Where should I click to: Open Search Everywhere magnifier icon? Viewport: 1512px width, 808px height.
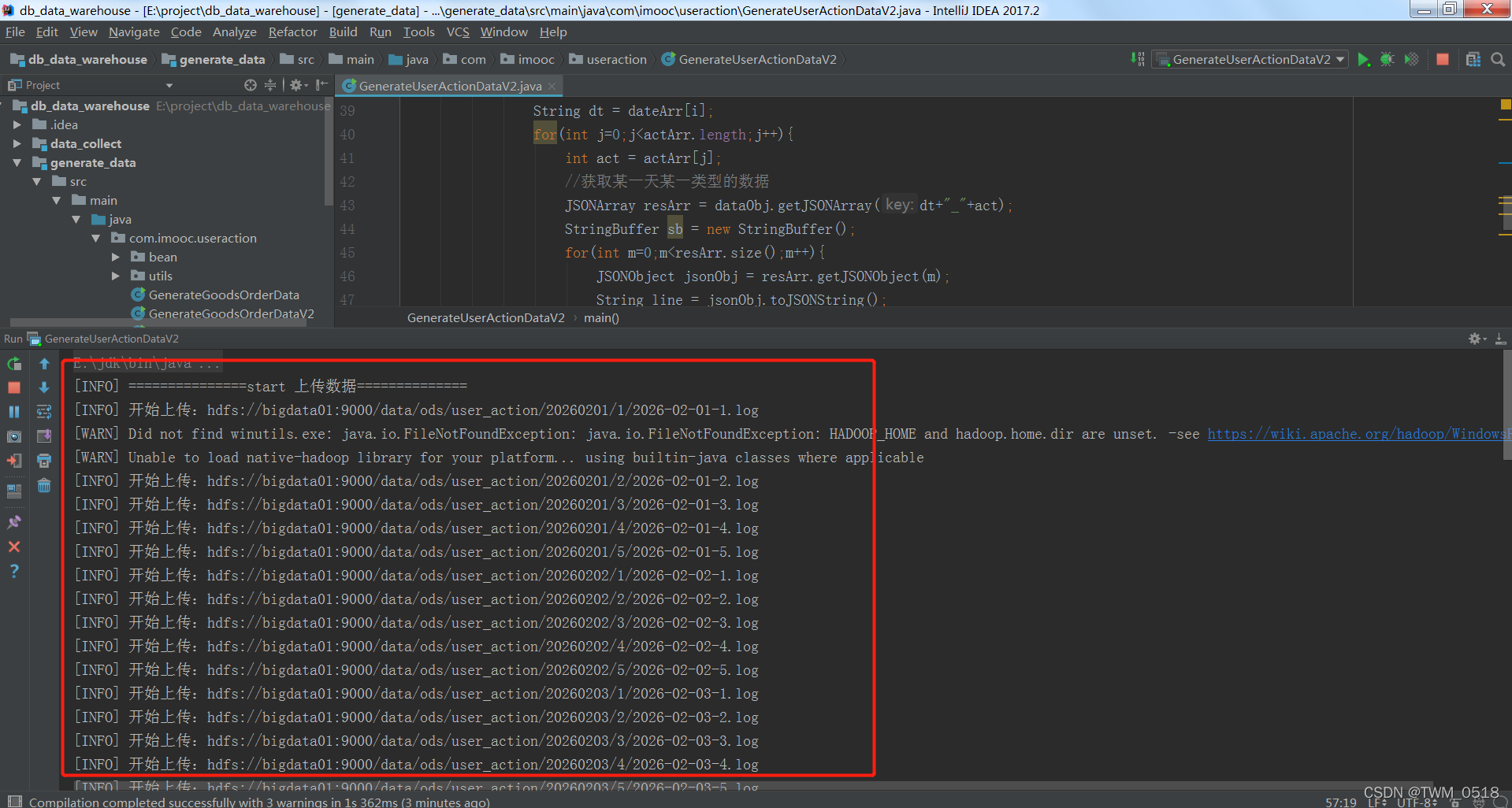[x=1498, y=60]
